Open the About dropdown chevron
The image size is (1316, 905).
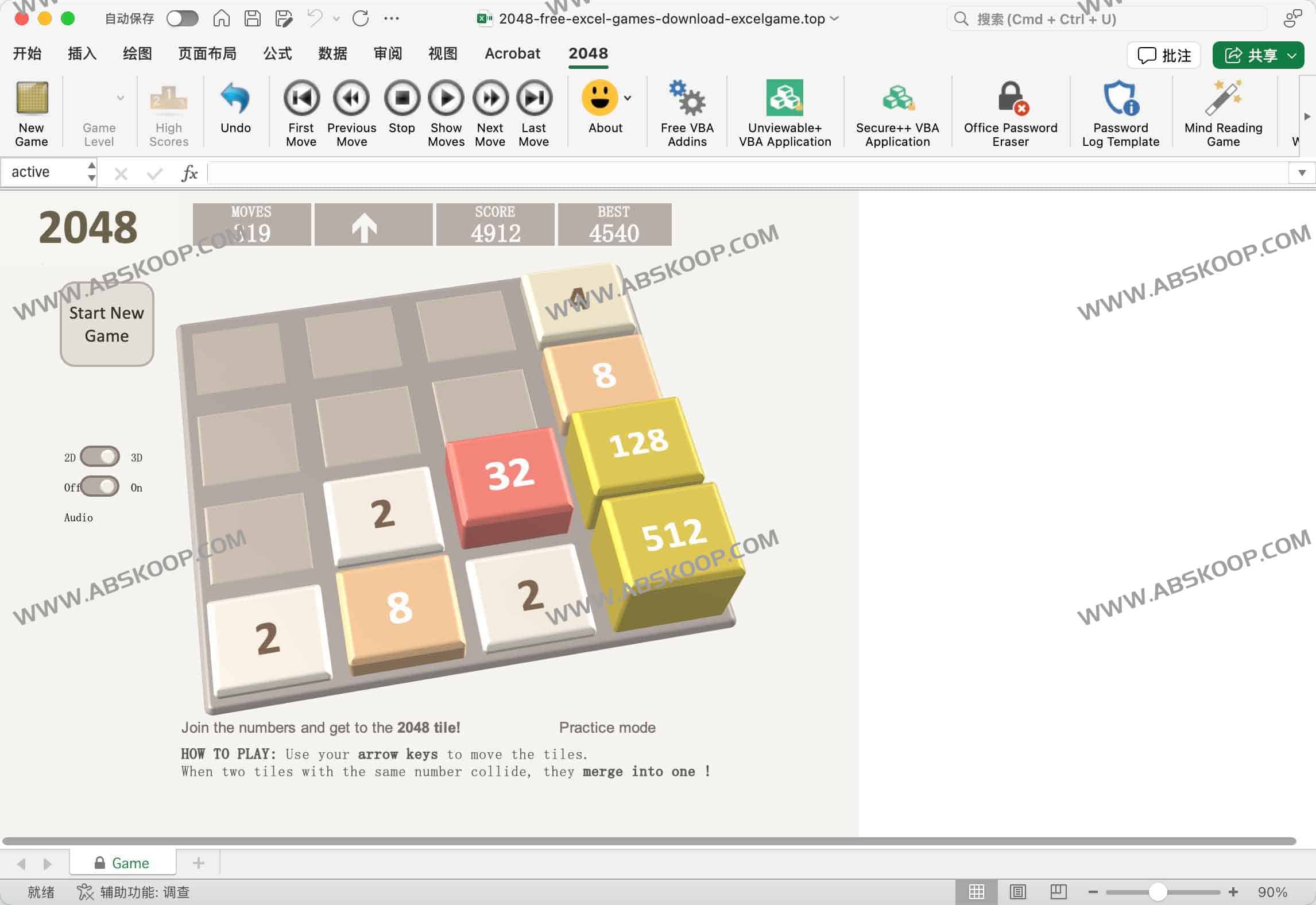click(626, 98)
